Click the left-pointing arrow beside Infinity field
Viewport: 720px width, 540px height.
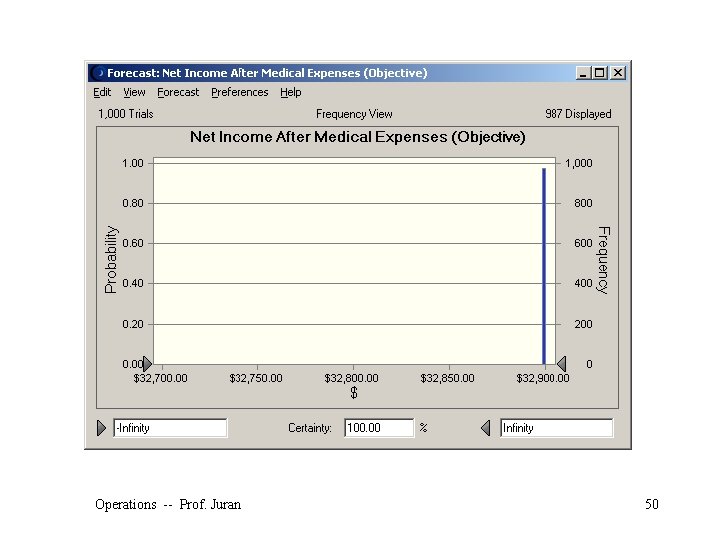(x=485, y=428)
